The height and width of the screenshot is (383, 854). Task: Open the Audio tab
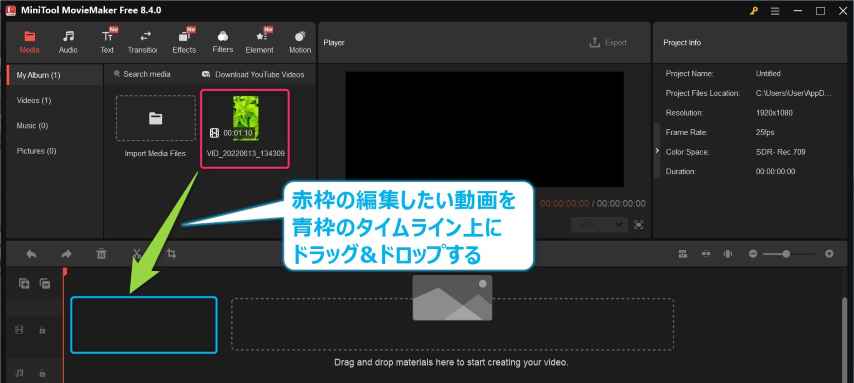[68, 42]
